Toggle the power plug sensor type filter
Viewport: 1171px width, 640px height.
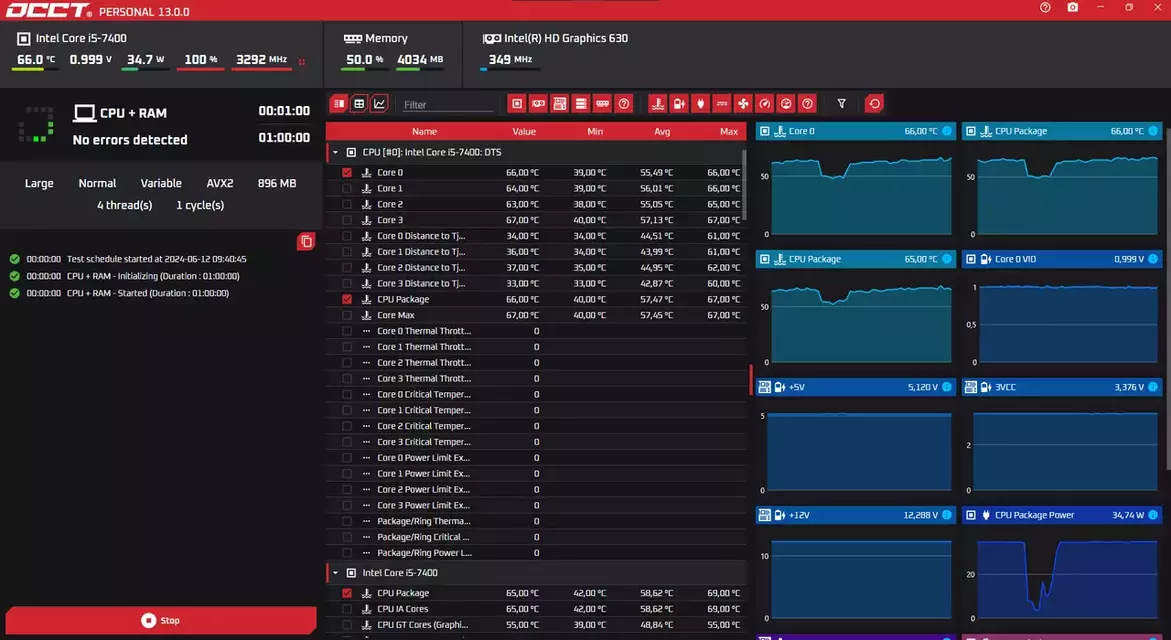pos(701,104)
